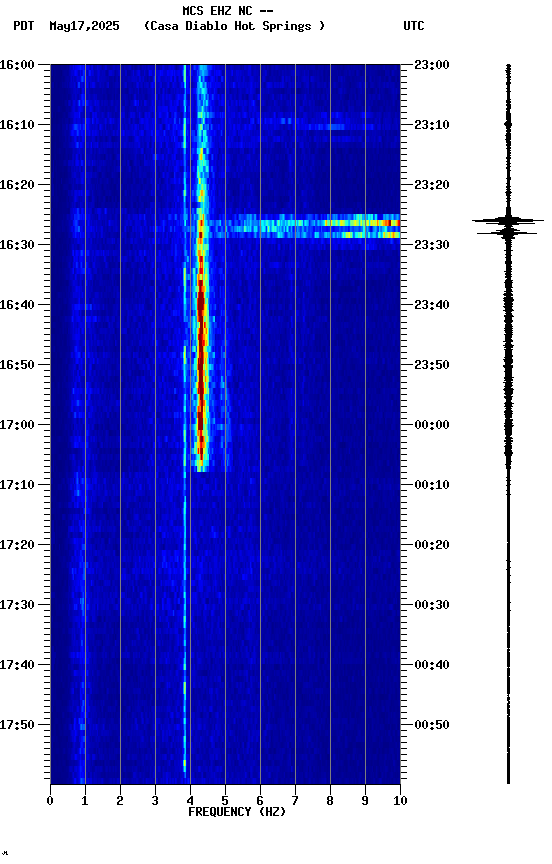Viewport: 552px width, 864px height.
Task: Select the '9' Hz frequency tick label
Action: [365, 801]
